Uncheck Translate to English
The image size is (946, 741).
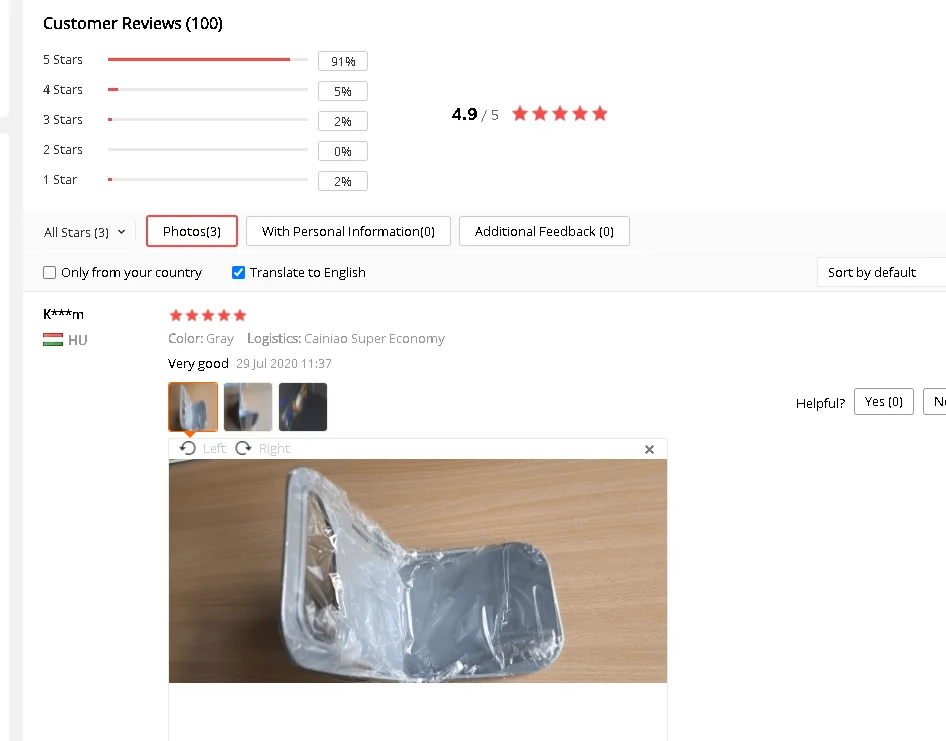click(238, 273)
